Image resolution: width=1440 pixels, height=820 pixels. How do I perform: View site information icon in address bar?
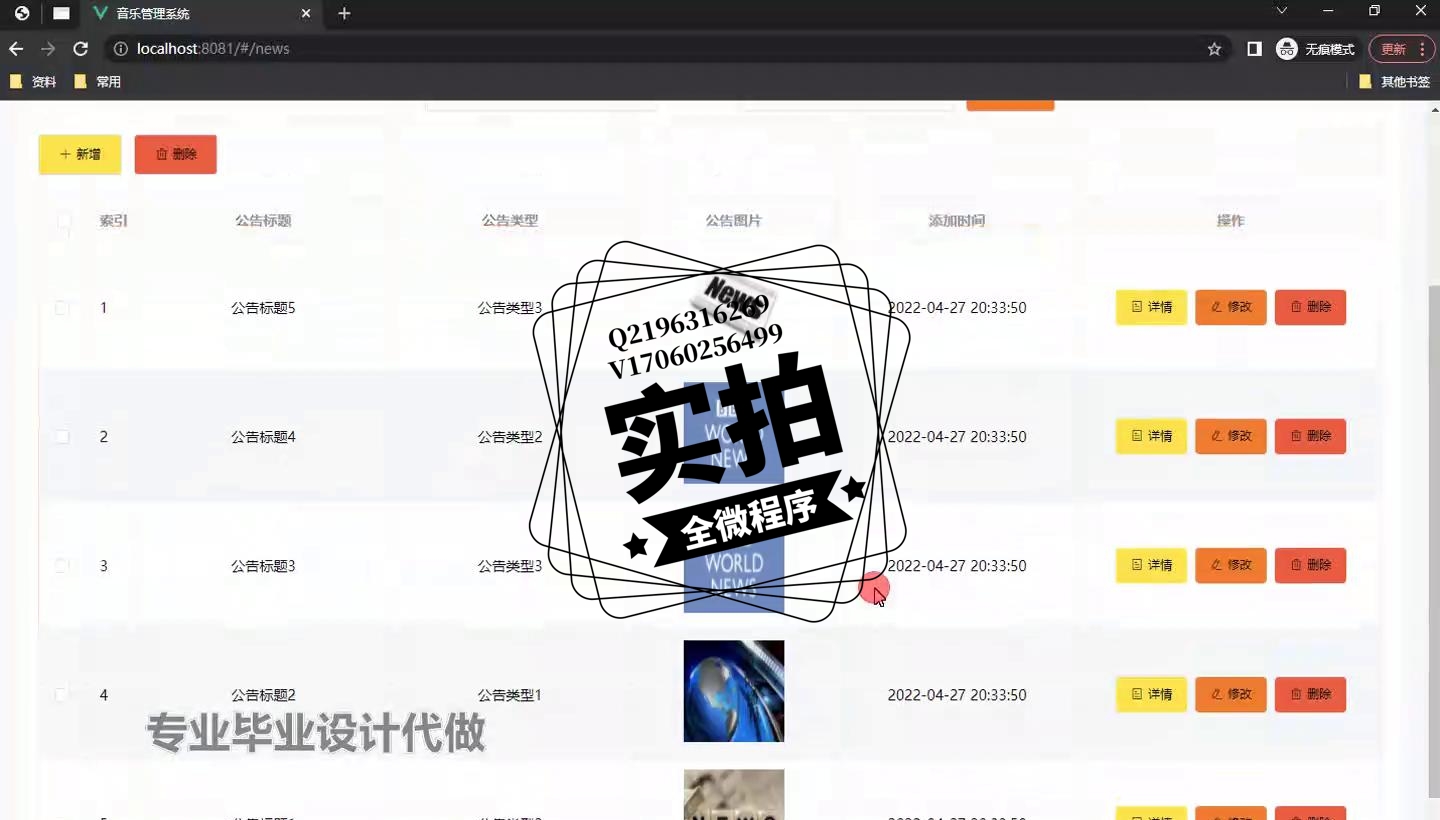pyautogui.click(x=120, y=49)
